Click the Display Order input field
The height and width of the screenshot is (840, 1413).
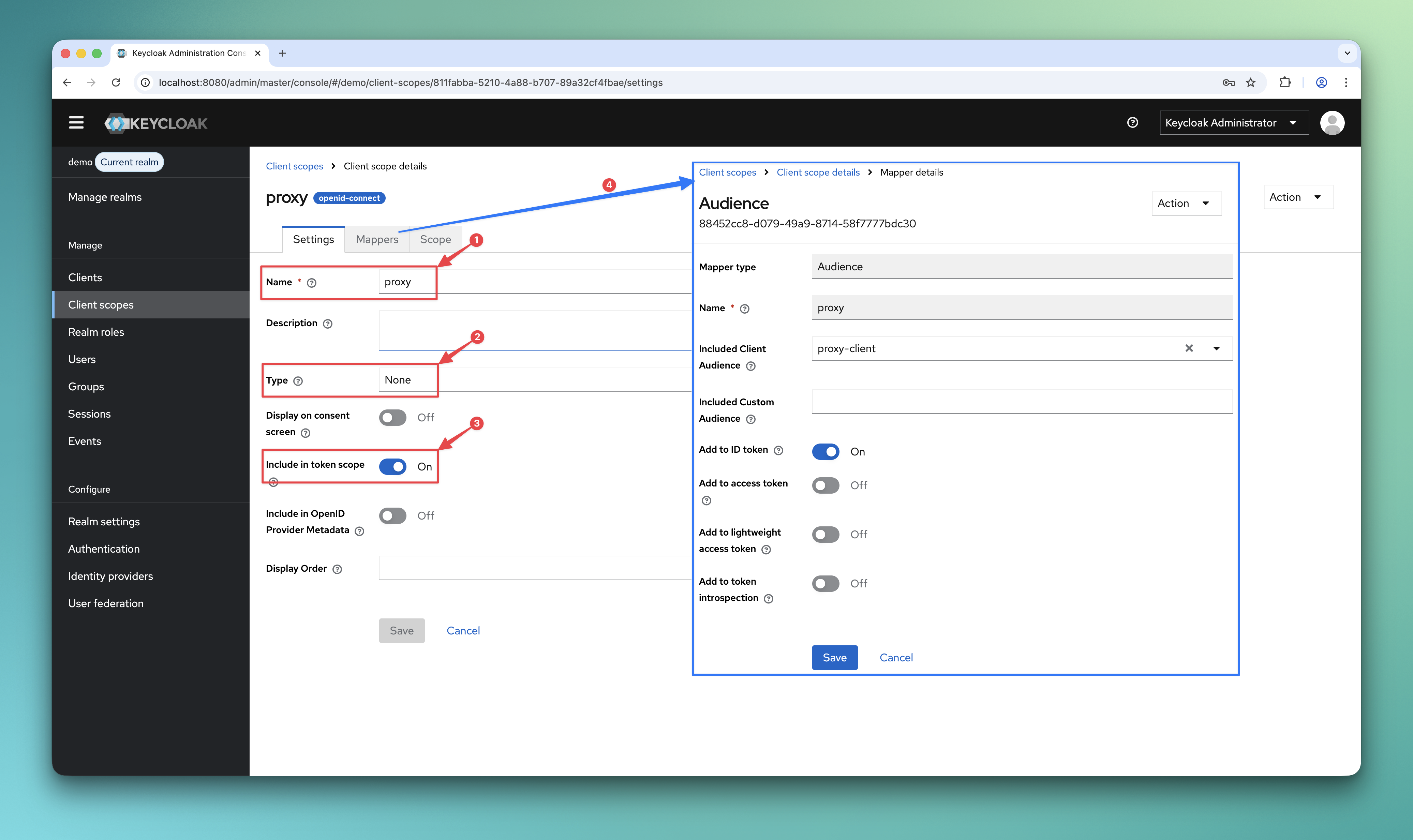click(535, 568)
